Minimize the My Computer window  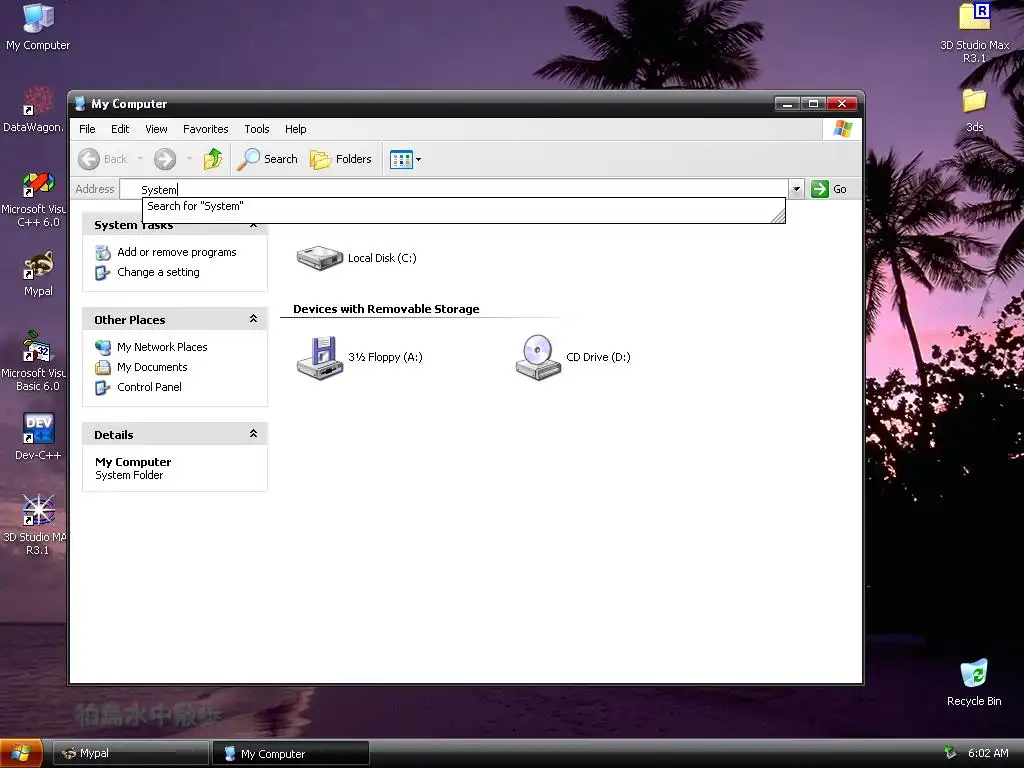click(x=788, y=104)
